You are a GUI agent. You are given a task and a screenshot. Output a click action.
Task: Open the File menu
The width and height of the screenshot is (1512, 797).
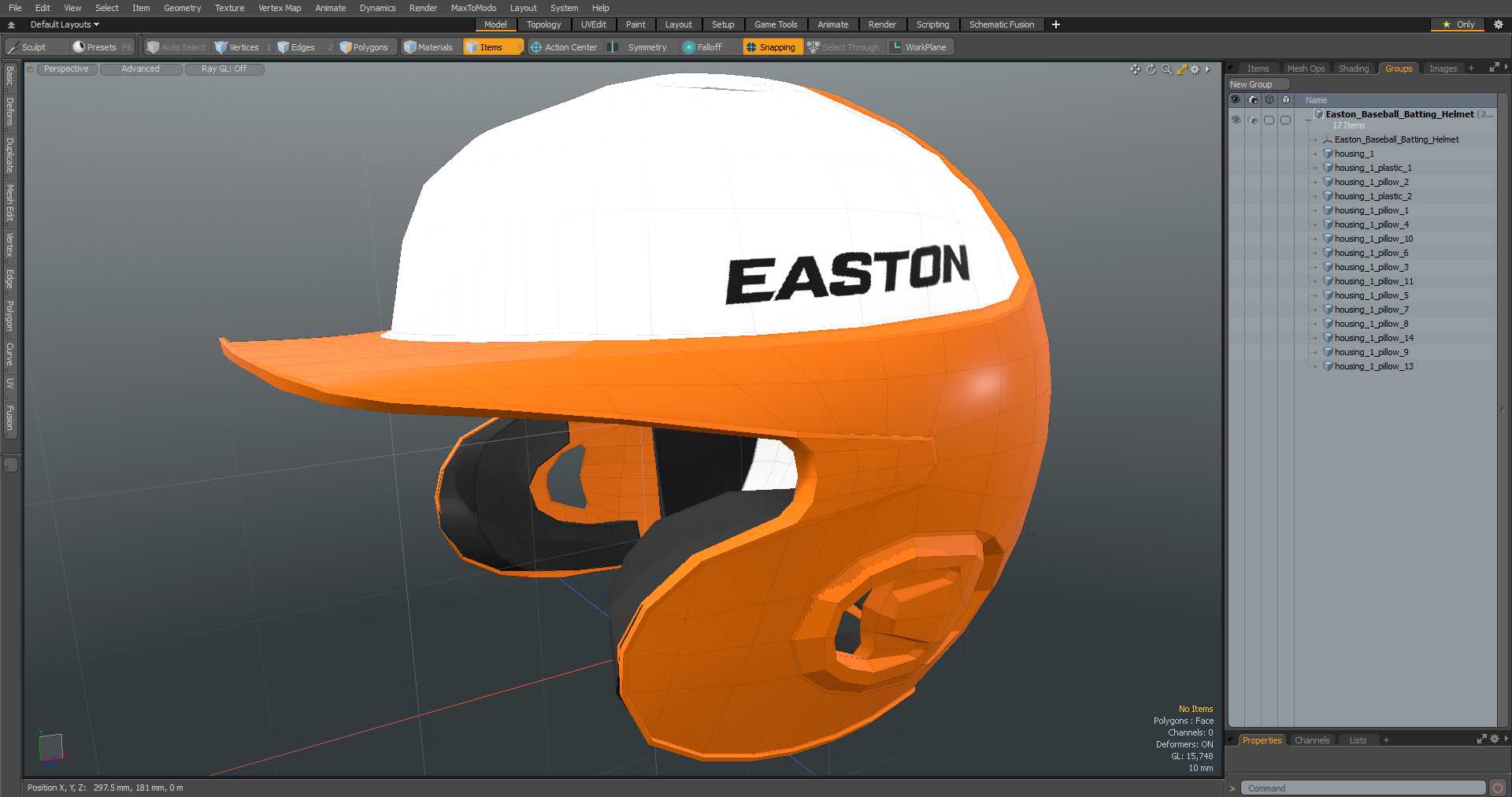15,8
